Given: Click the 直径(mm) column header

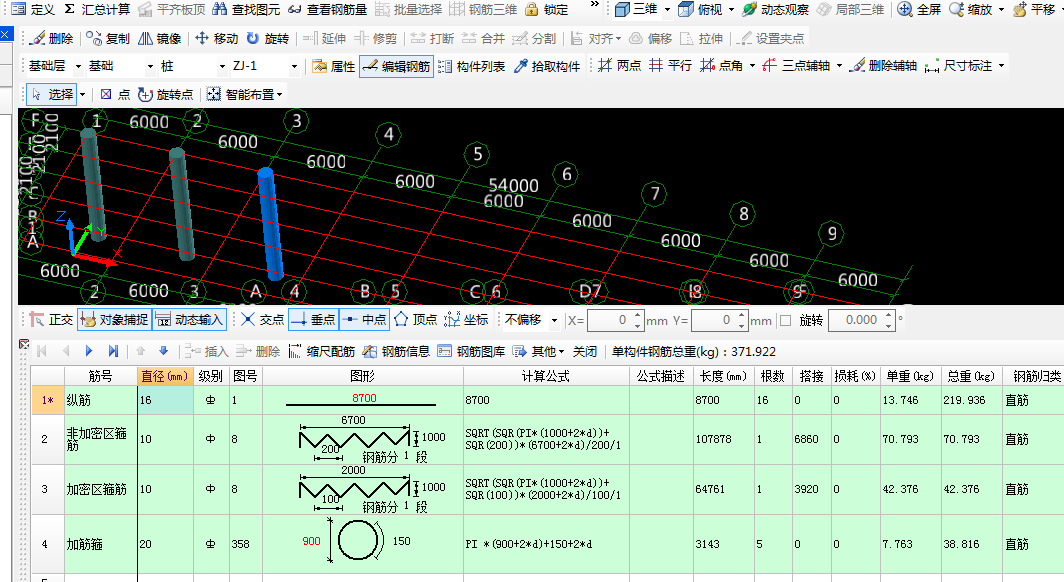Looking at the screenshot, I should (165, 376).
